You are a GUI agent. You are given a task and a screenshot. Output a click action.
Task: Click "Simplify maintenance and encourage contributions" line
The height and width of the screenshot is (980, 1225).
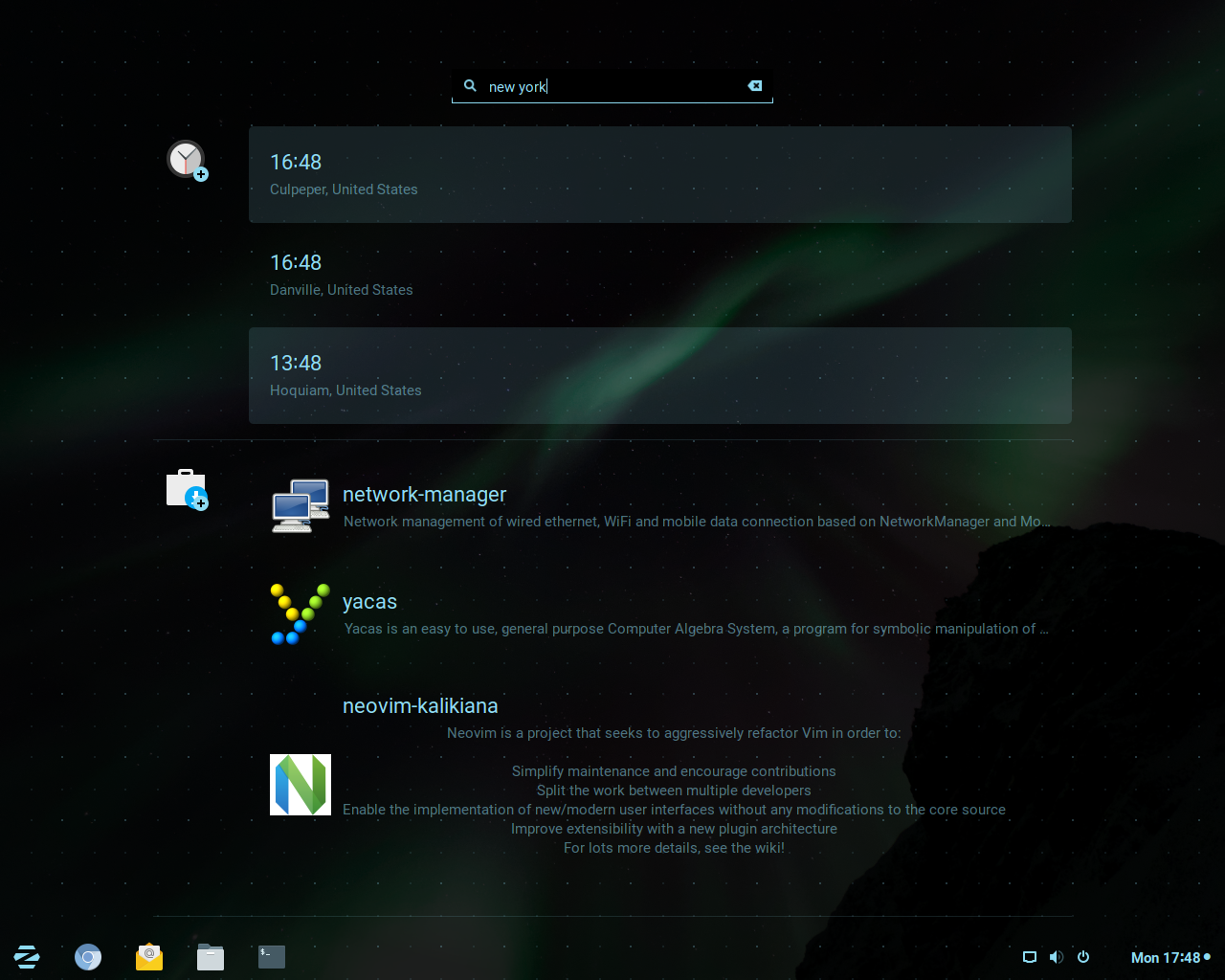click(674, 771)
